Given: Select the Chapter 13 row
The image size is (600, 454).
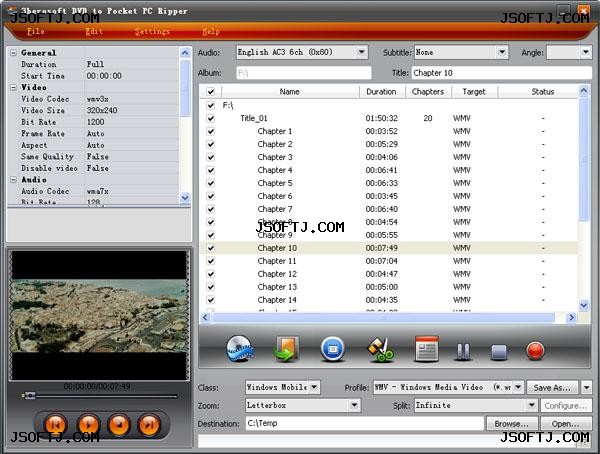Looking at the screenshot, I should point(388,287).
